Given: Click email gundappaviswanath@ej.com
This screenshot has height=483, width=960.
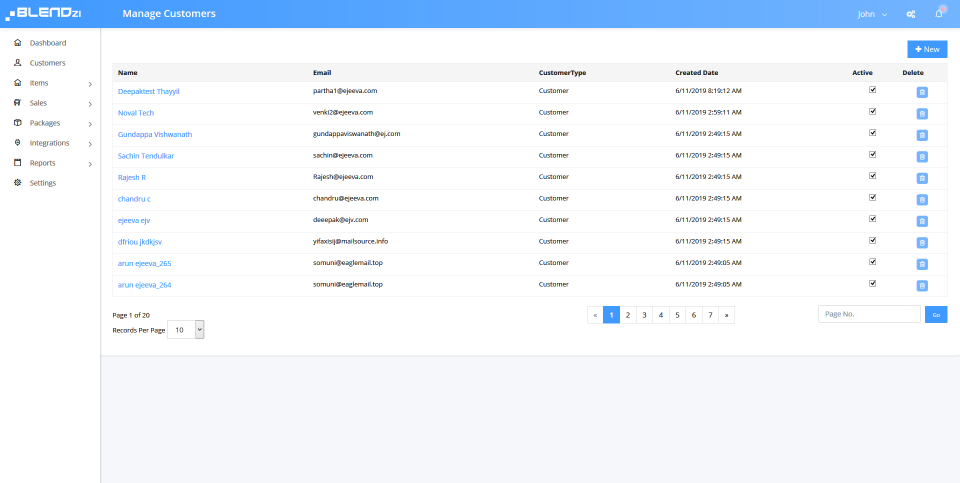Looking at the screenshot, I should pos(356,133).
